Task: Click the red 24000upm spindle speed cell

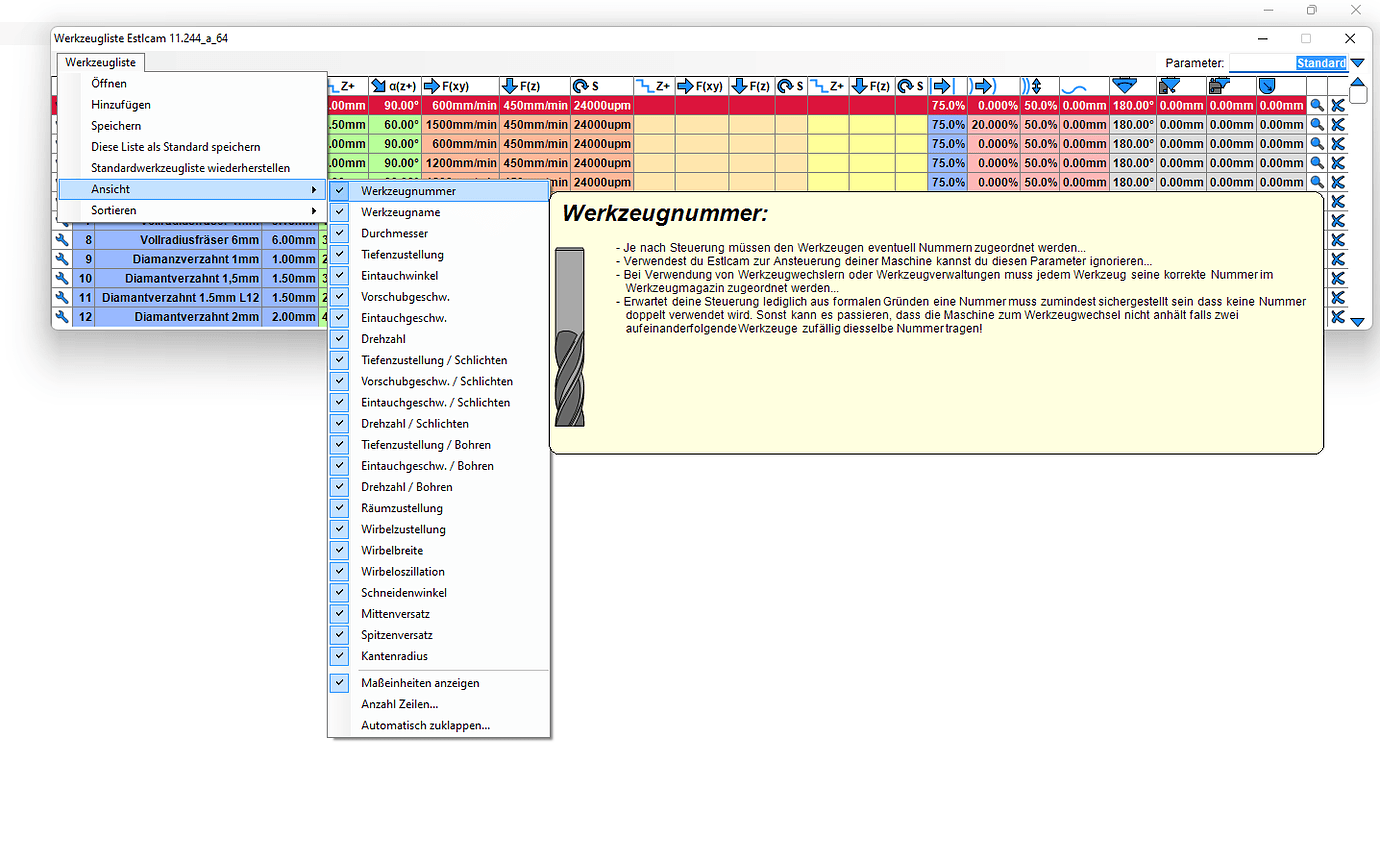Action: click(x=601, y=105)
